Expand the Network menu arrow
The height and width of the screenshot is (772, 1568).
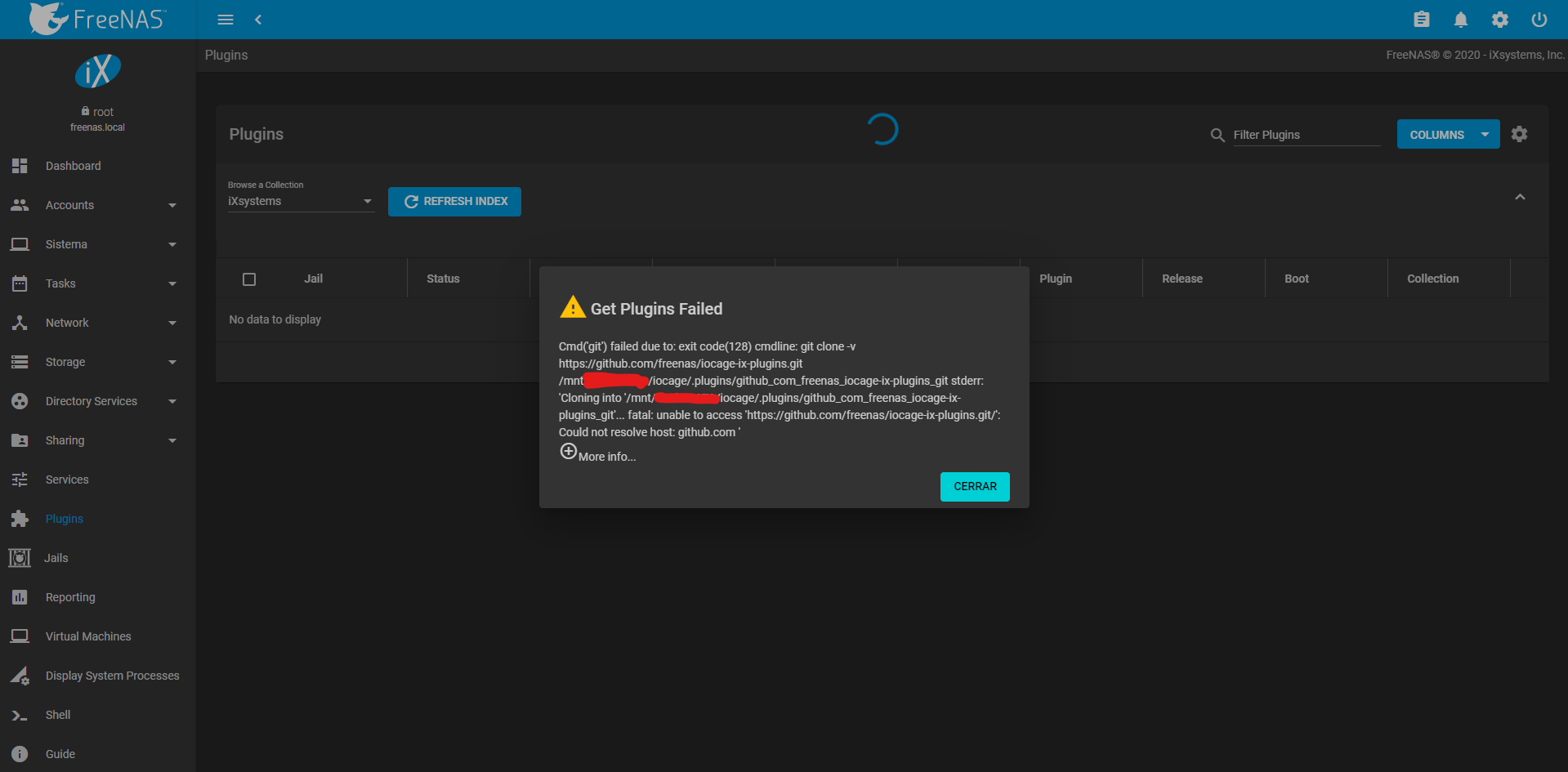pyautogui.click(x=172, y=323)
